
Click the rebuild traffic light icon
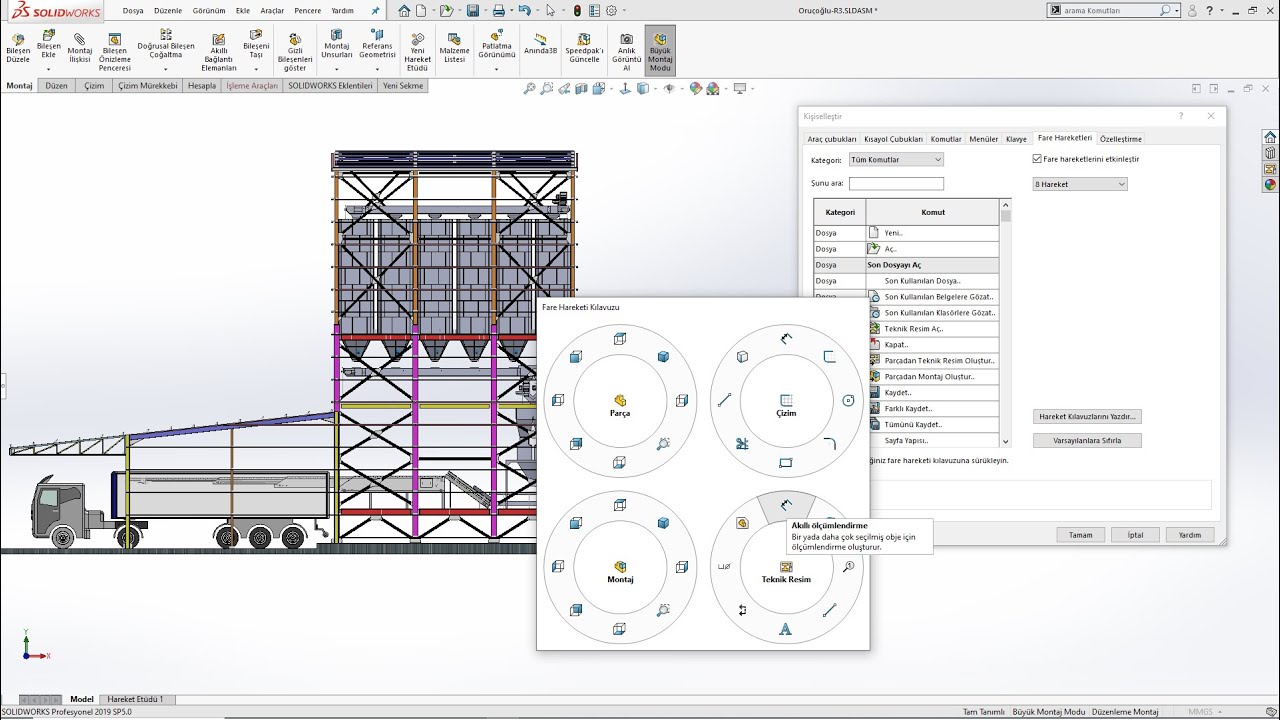577,10
